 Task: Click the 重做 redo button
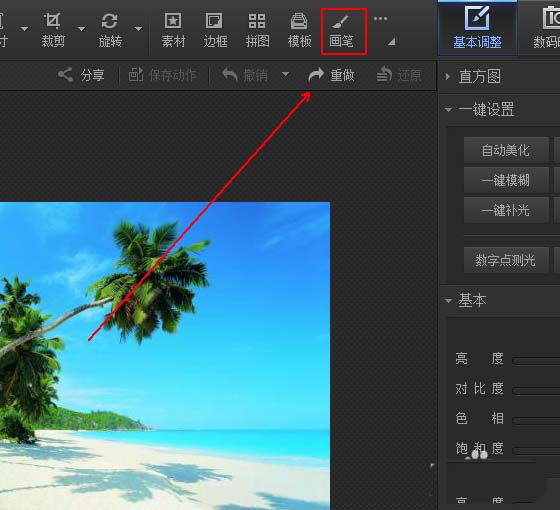(331, 75)
